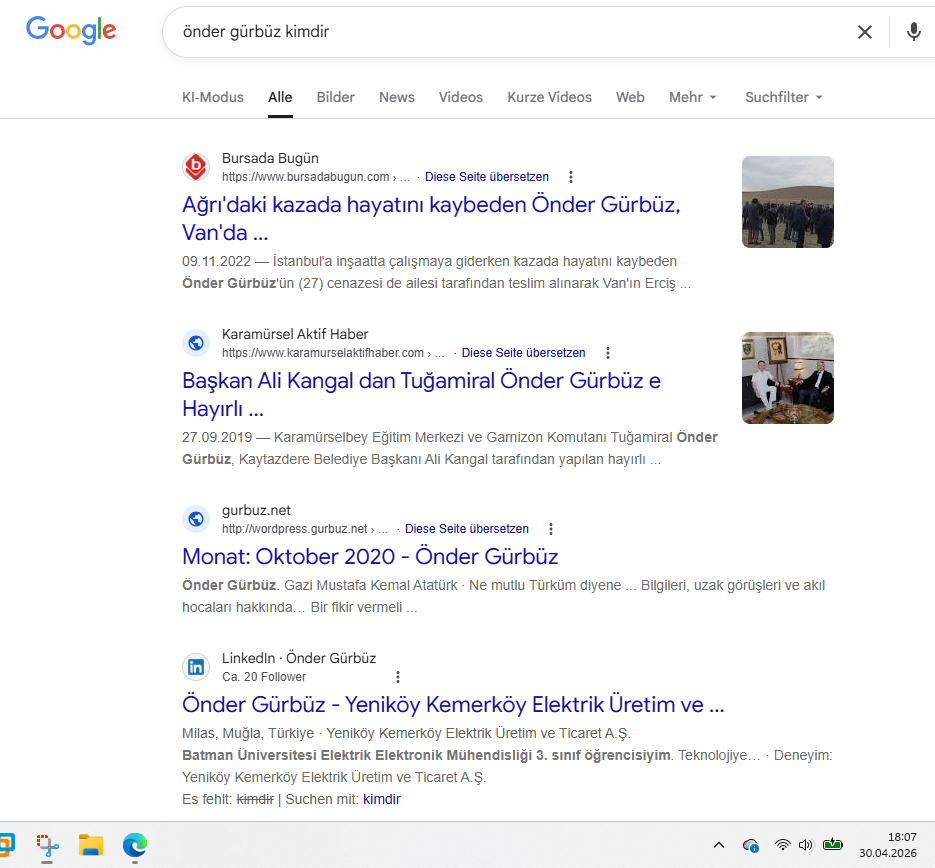Click the Google logo
935x868 pixels.
point(71,31)
